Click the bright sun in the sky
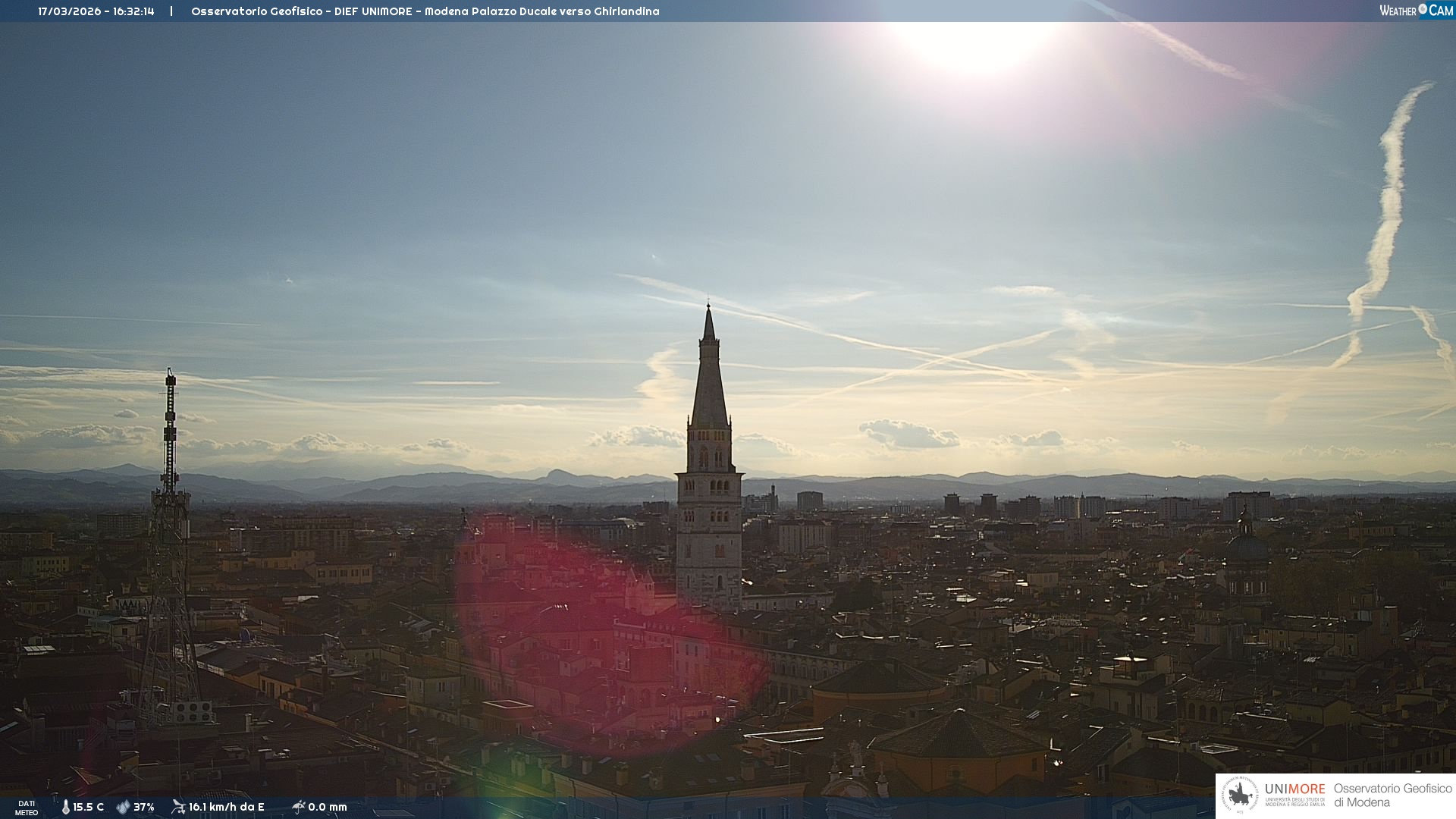Screen dimensions: 1456x819 coord(974,42)
